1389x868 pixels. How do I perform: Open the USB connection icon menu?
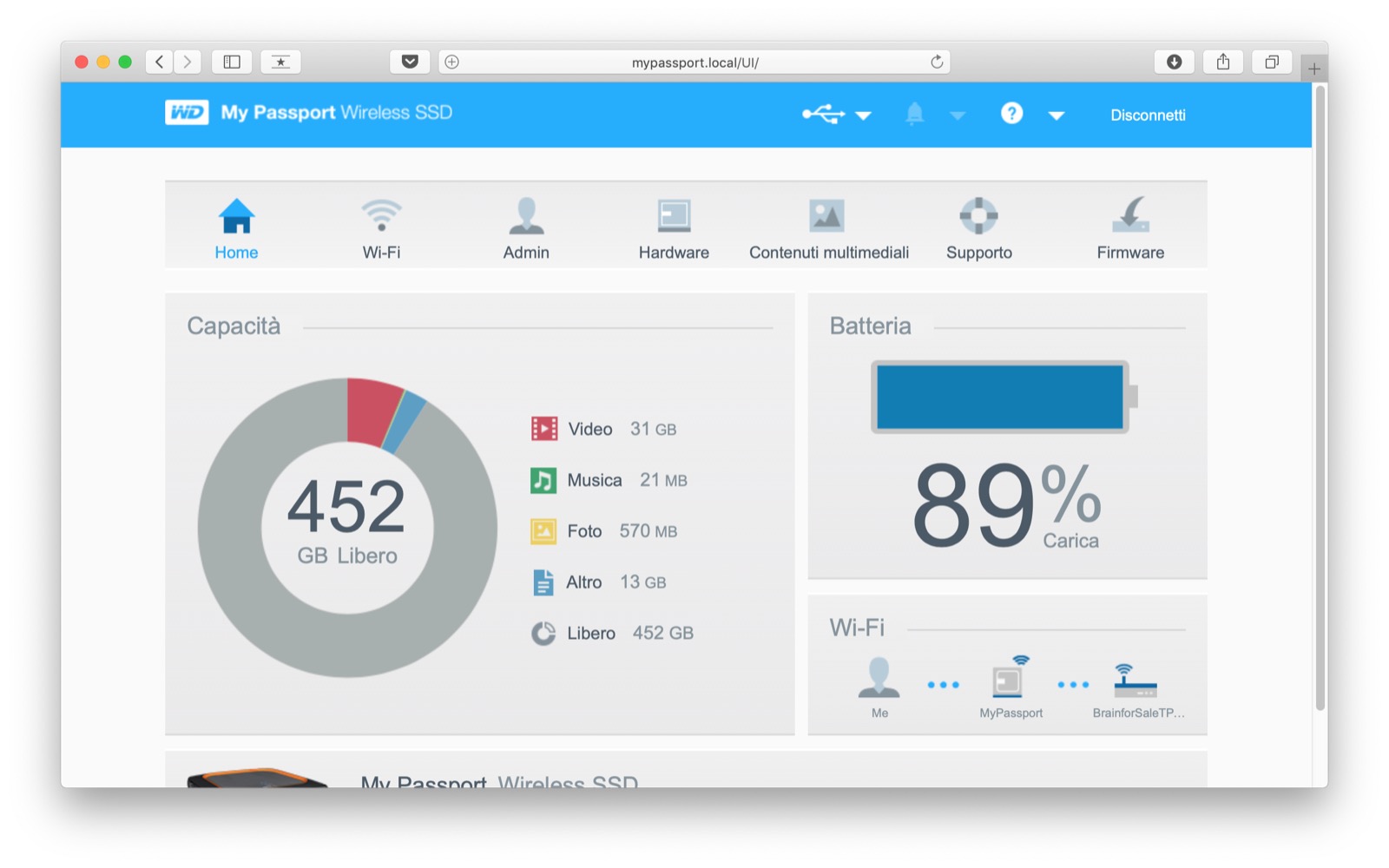click(823, 114)
